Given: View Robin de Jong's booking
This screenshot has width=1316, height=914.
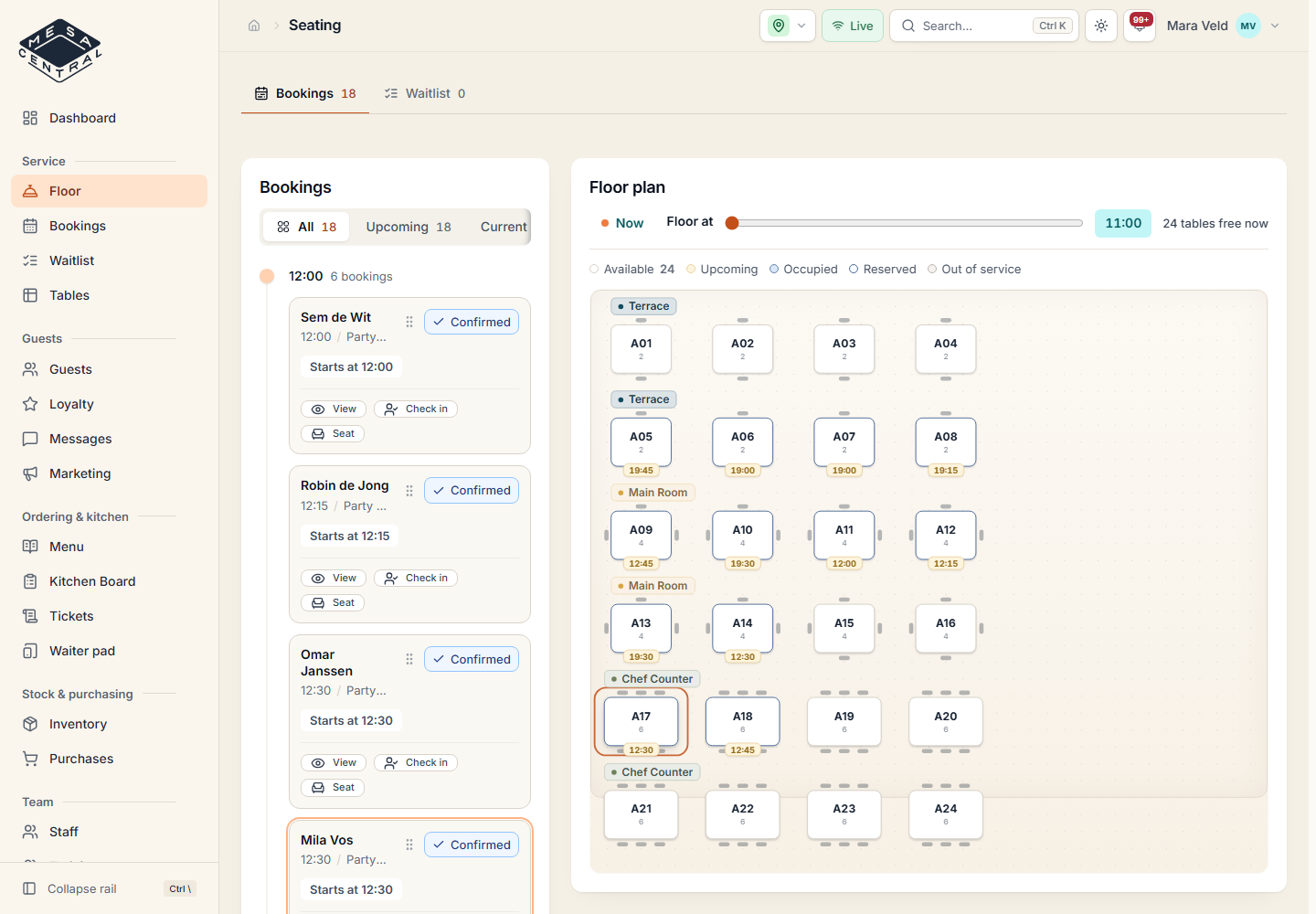Looking at the screenshot, I should tap(334, 578).
